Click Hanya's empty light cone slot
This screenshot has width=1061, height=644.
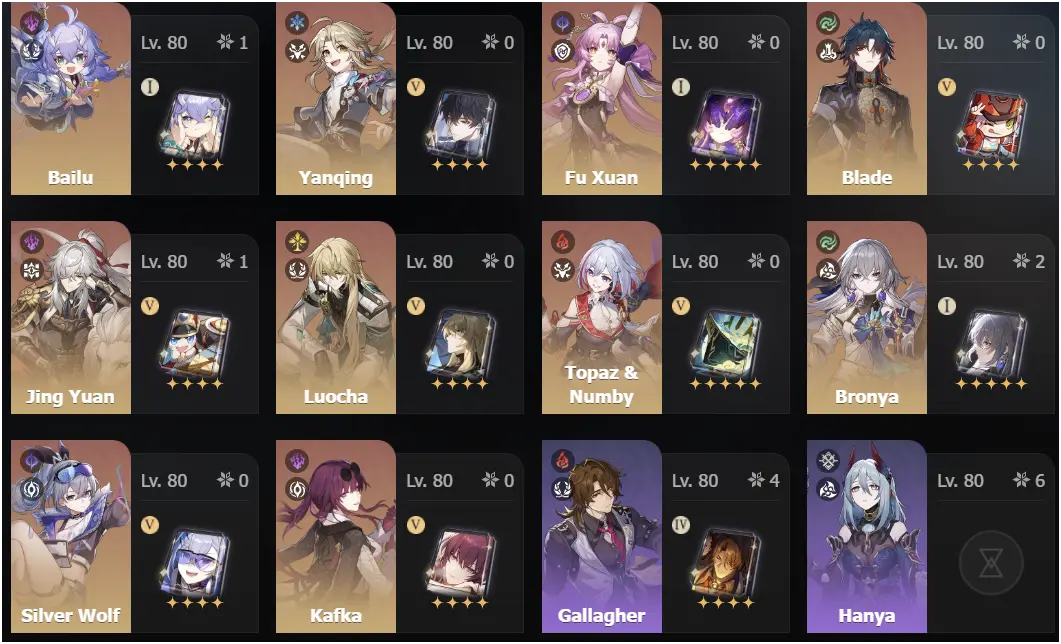pyautogui.click(x=991, y=563)
